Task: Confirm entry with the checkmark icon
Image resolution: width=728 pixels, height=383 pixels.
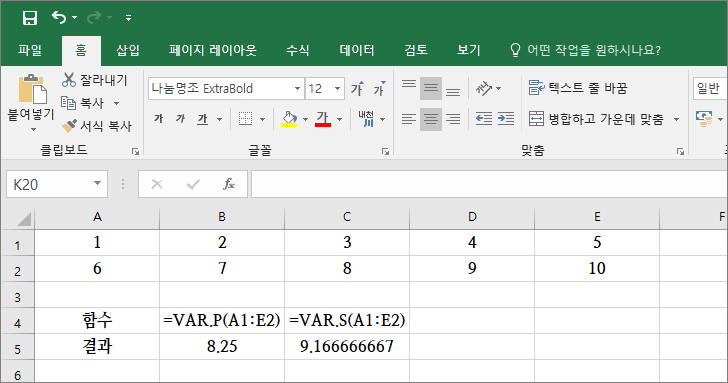Action: click(x=193, y=184)
